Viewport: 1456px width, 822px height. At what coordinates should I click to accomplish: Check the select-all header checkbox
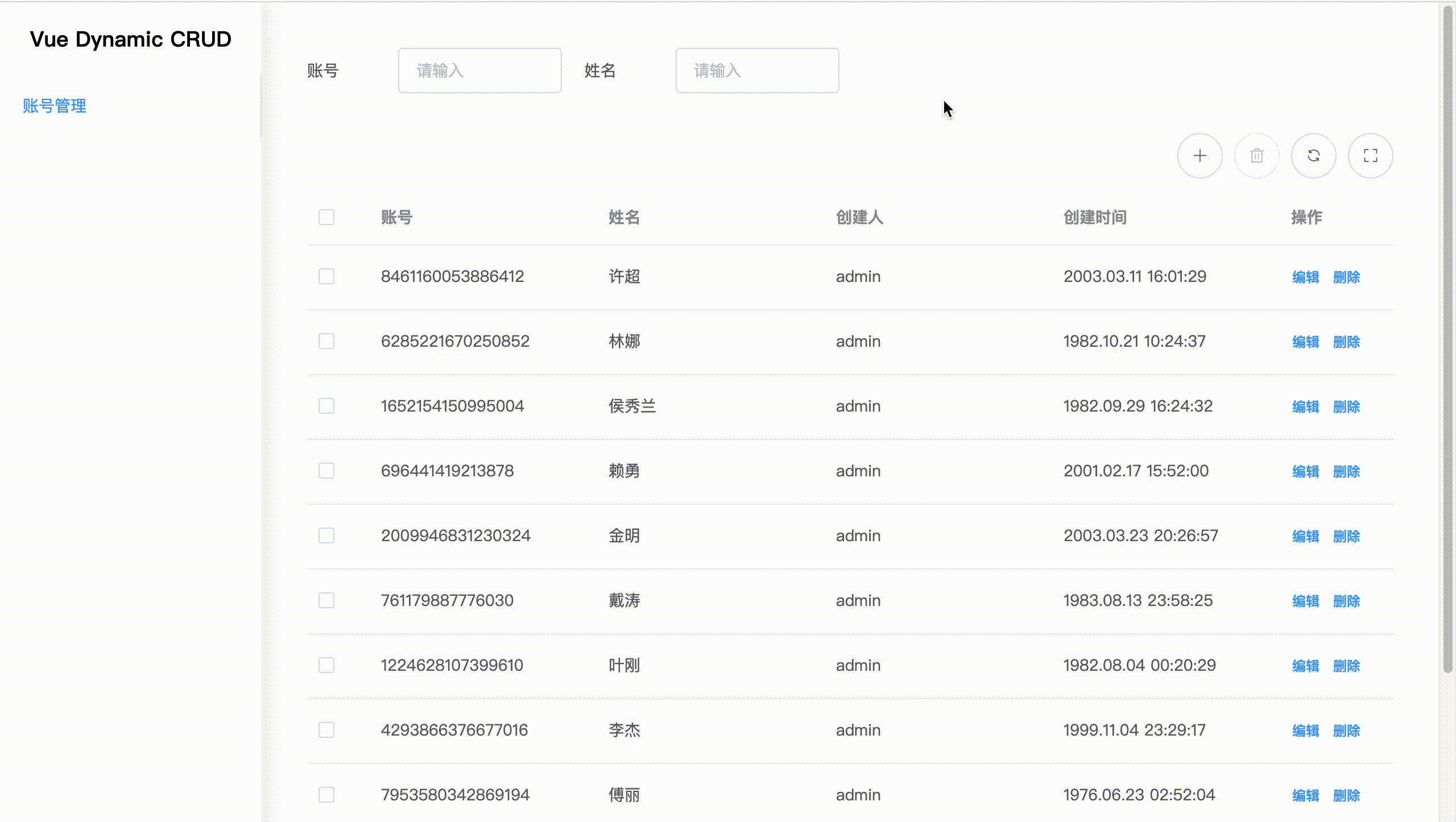(x=326, y=217)
